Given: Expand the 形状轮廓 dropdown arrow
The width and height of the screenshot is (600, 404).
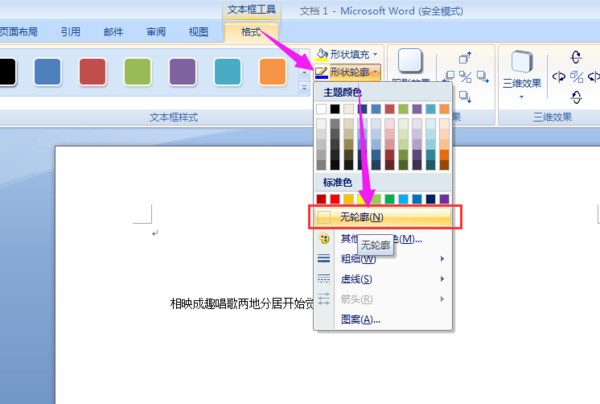Looking at the screenshot, I should [x=375, y=72].
